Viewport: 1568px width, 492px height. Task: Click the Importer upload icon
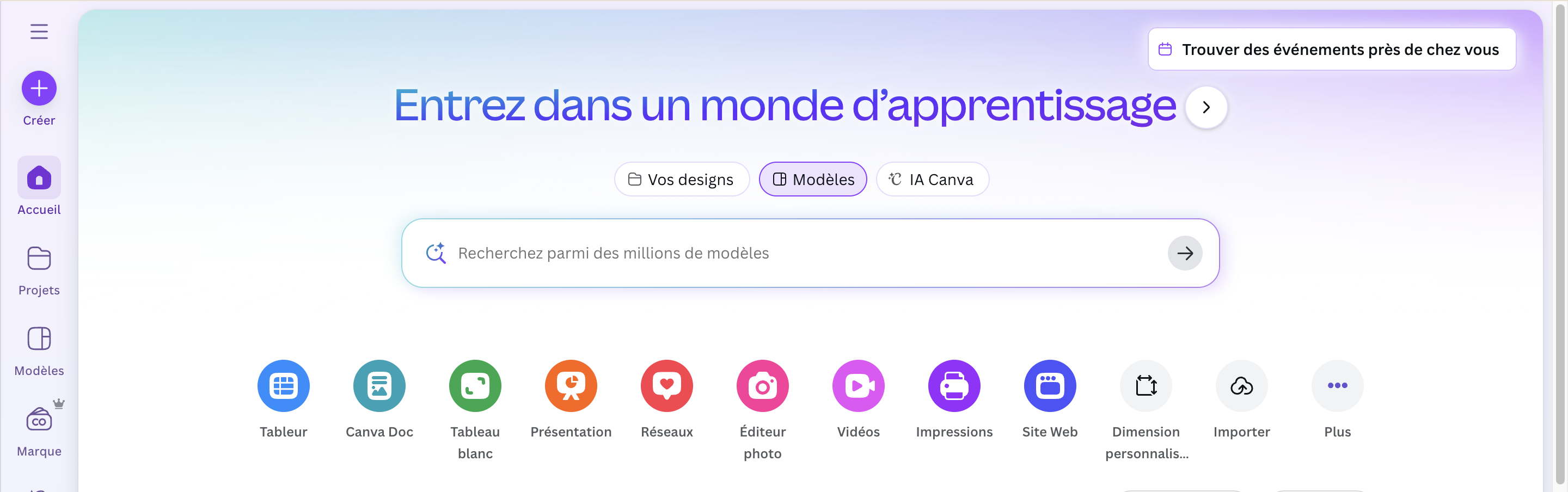pos(1242,385)
